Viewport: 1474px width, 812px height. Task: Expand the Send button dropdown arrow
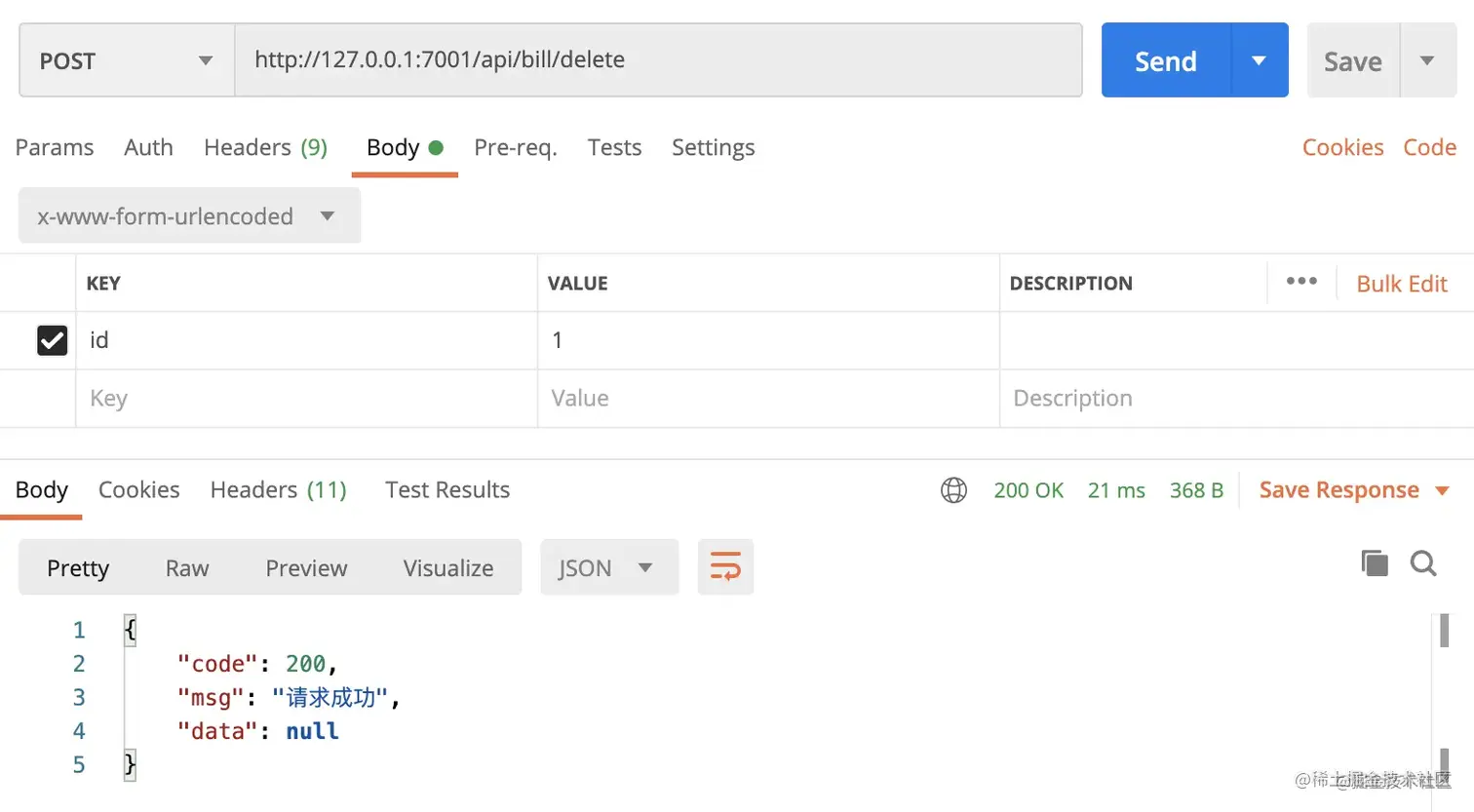[1259, 60]
